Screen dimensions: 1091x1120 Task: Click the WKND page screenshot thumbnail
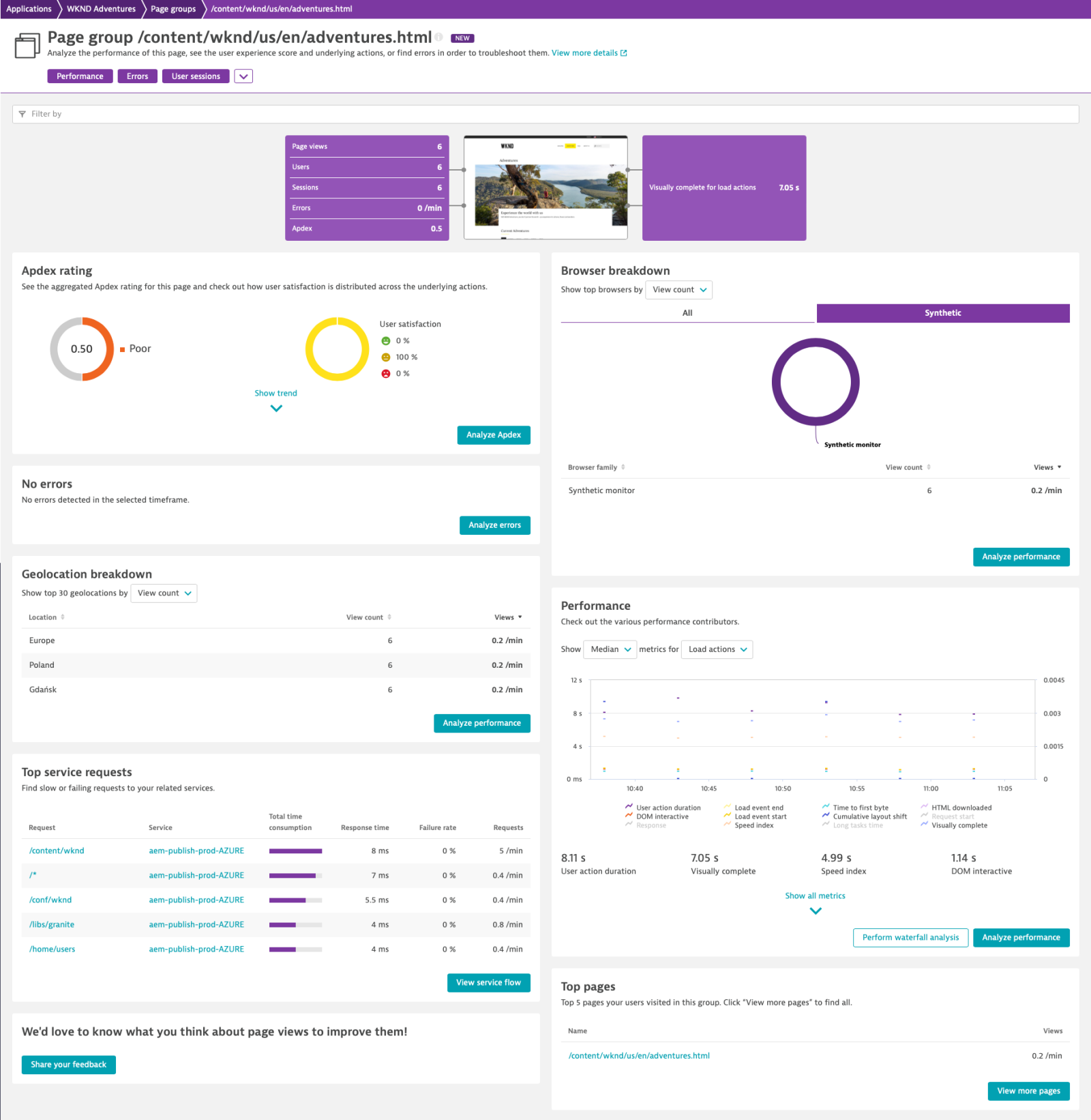click(545, 188)
